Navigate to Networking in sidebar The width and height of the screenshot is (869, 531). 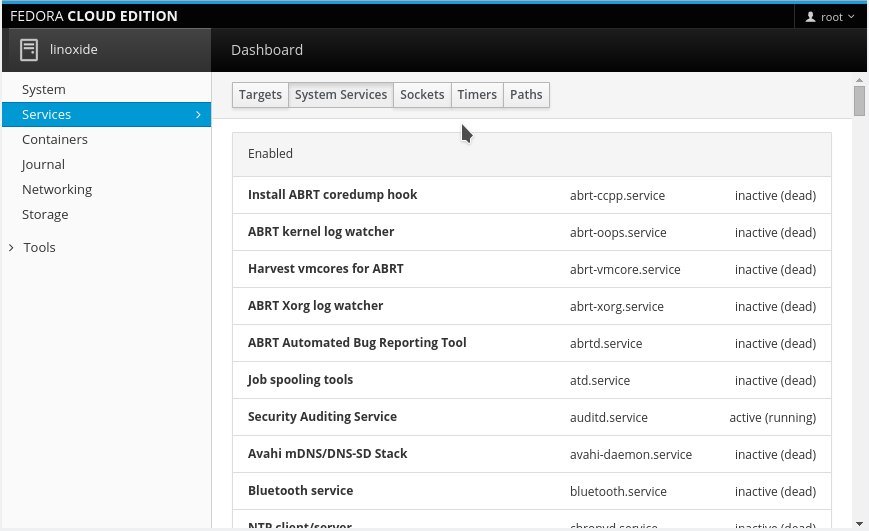[x=57, y=190]
